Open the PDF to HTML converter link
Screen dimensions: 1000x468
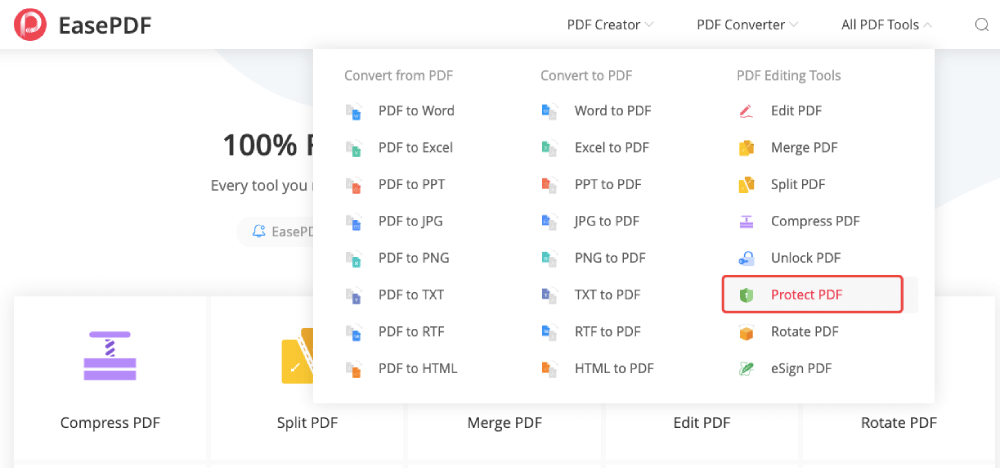[x=417, y=369]
